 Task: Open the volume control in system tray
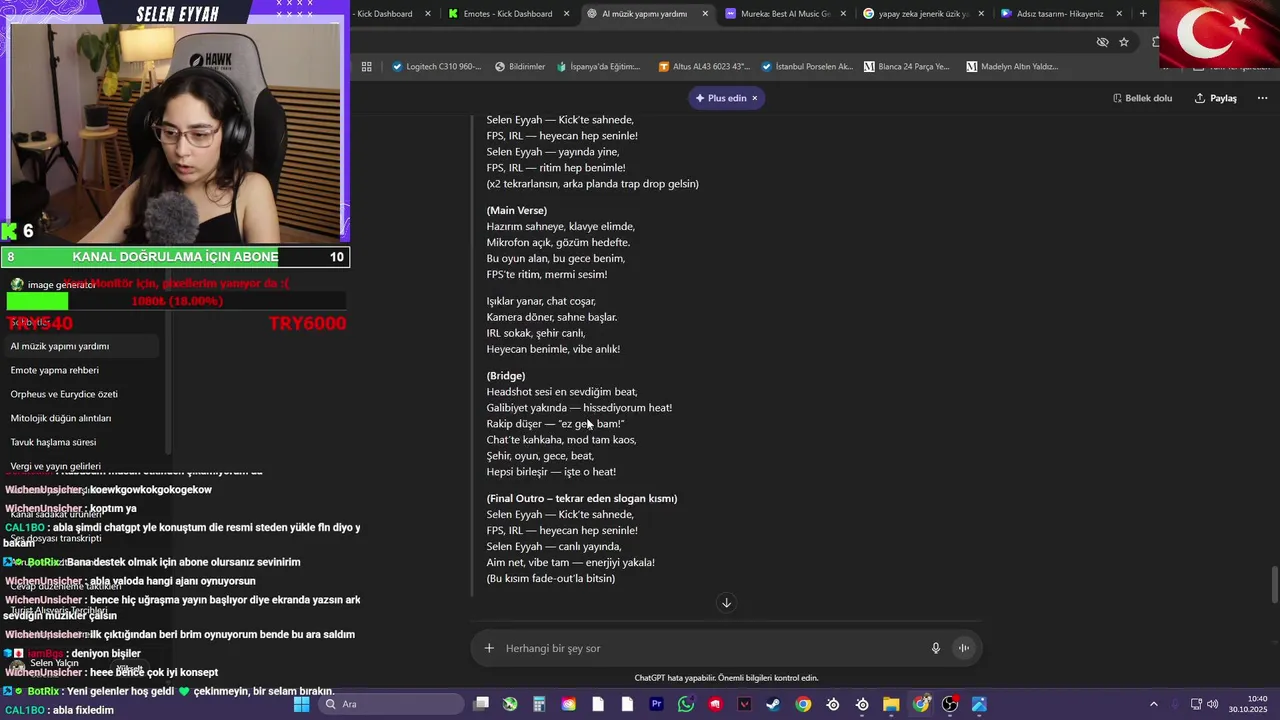pyautogui.click(x=1212, y=704)
